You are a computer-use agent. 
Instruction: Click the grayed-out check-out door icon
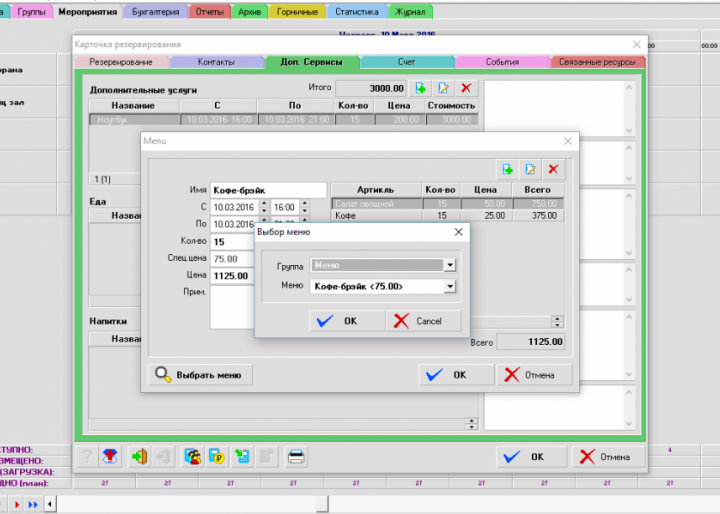tap(163, 457)
